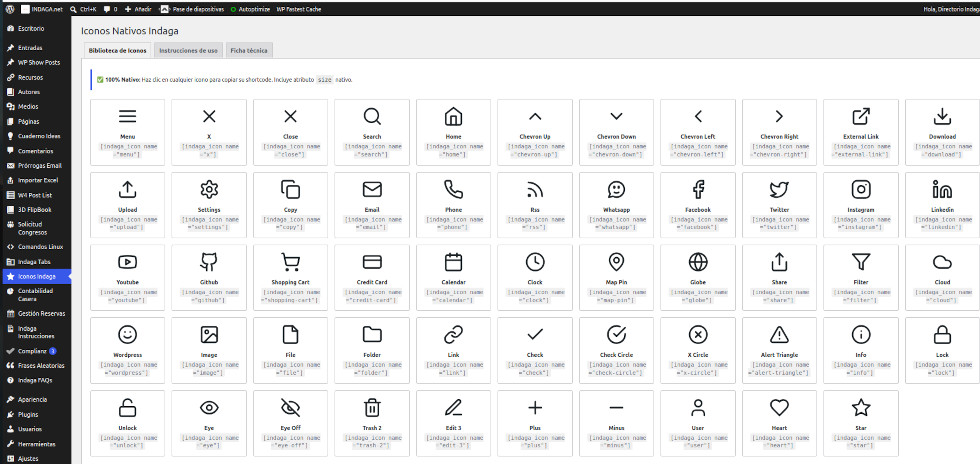Click the Settings gear icon card
The image size is (980, 464).
click(x=209, y=204)
